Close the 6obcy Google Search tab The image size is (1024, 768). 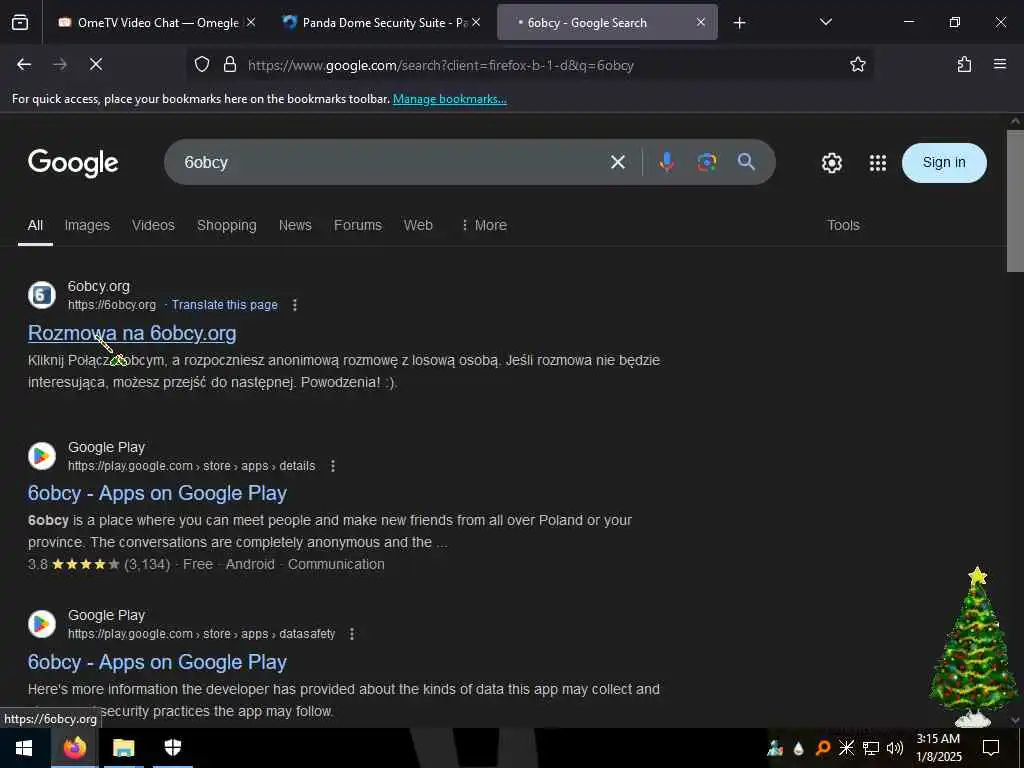[x=701, y=22]
